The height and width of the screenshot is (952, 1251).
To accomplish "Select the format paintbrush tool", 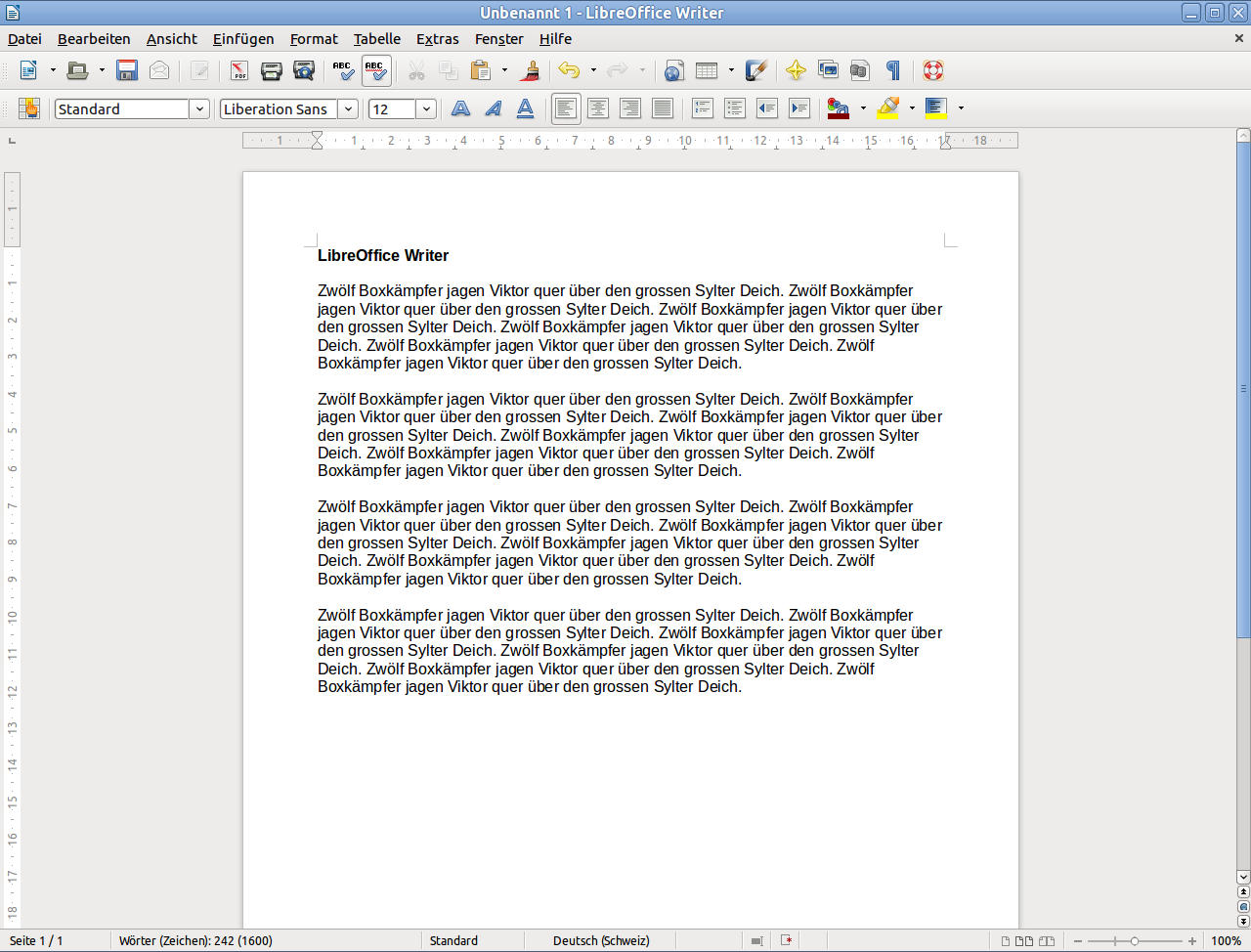I will pos(531,70).
